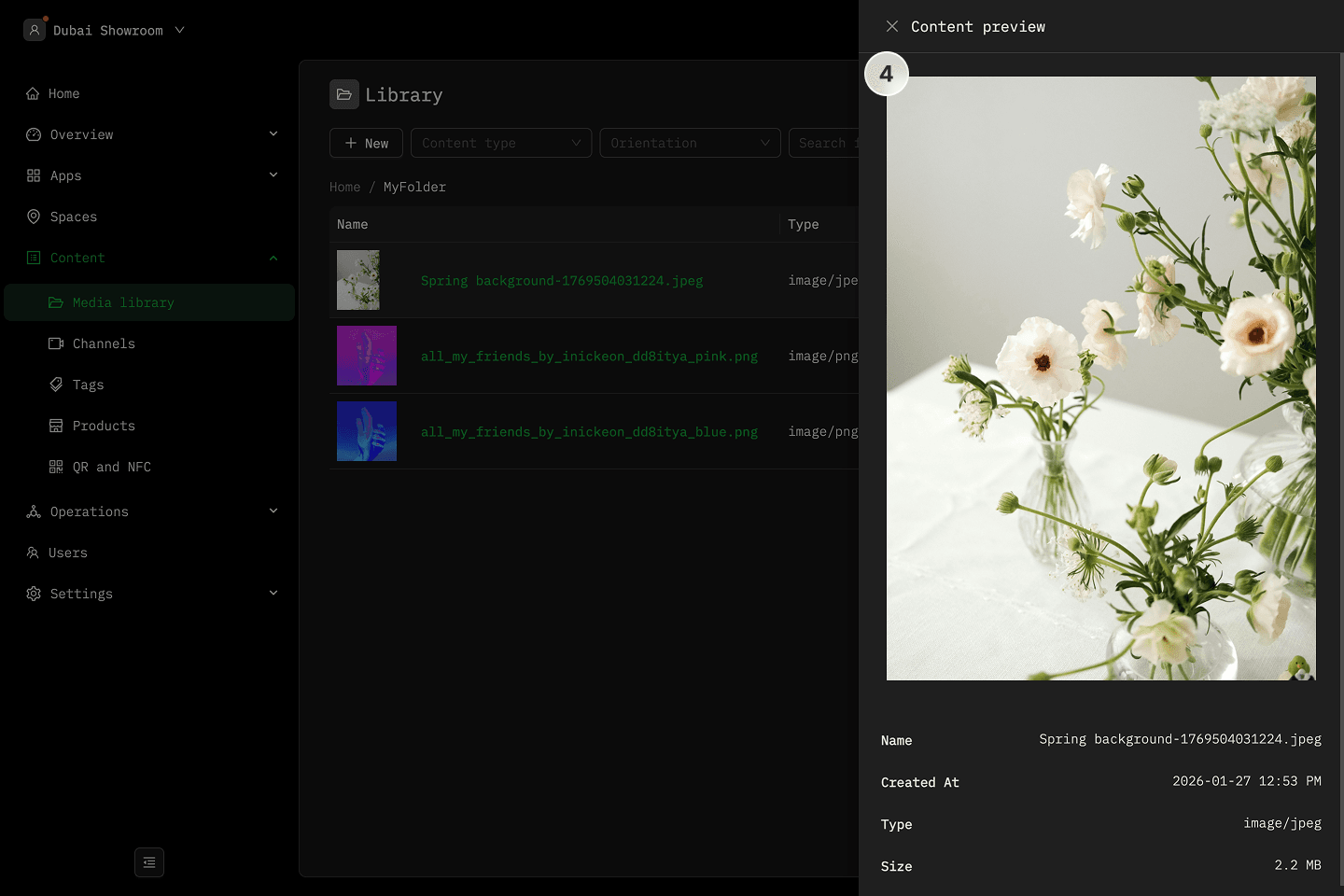Open Spaces via its pin icon

point(34,217)
